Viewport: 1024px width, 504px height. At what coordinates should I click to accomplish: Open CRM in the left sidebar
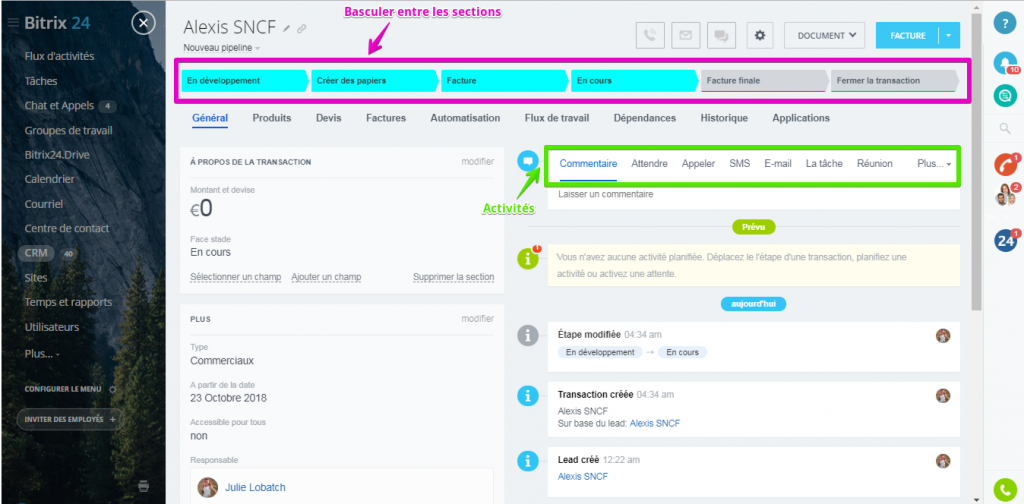click(36, 253)
